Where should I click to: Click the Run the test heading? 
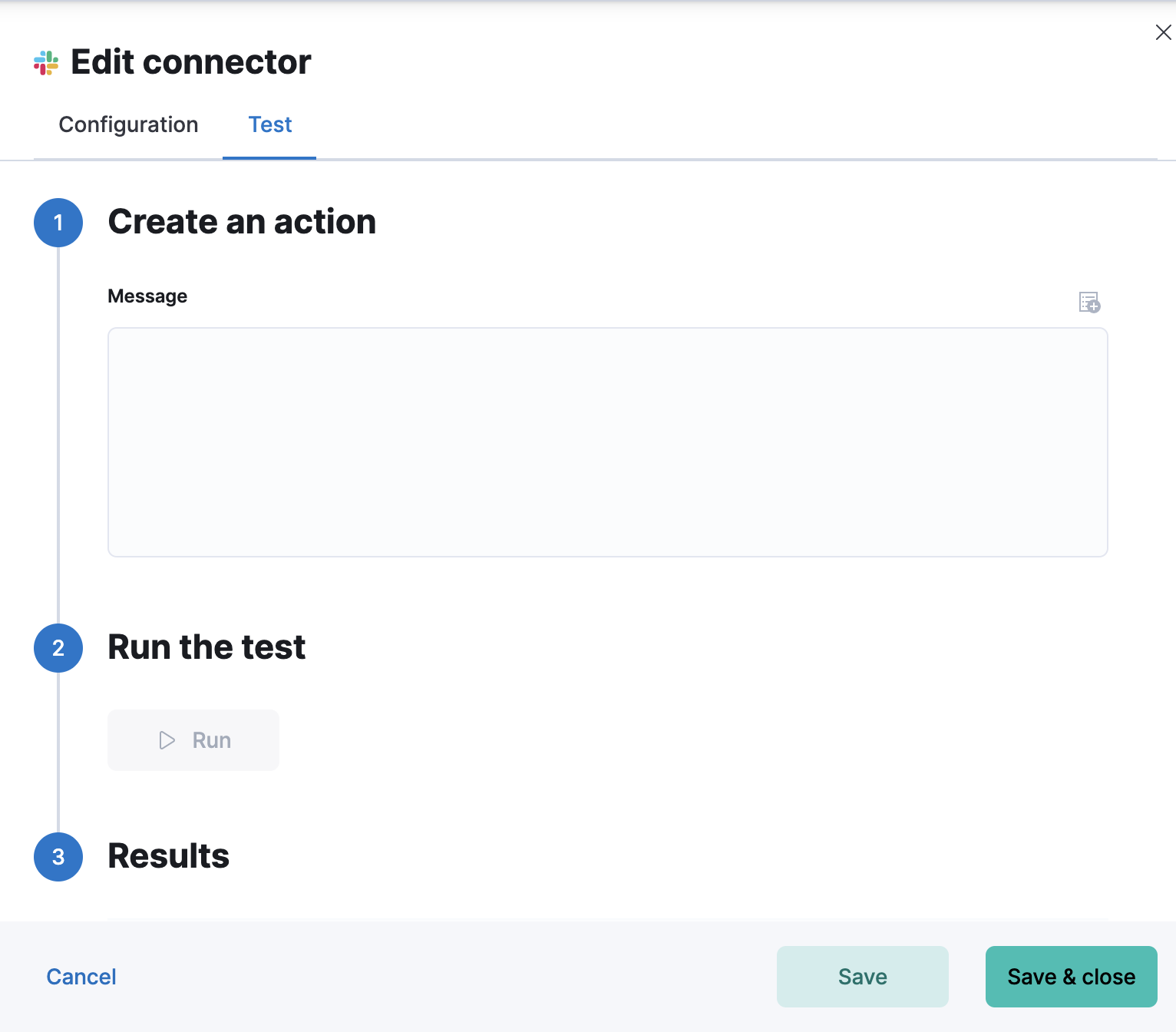[x=206, y=647]
